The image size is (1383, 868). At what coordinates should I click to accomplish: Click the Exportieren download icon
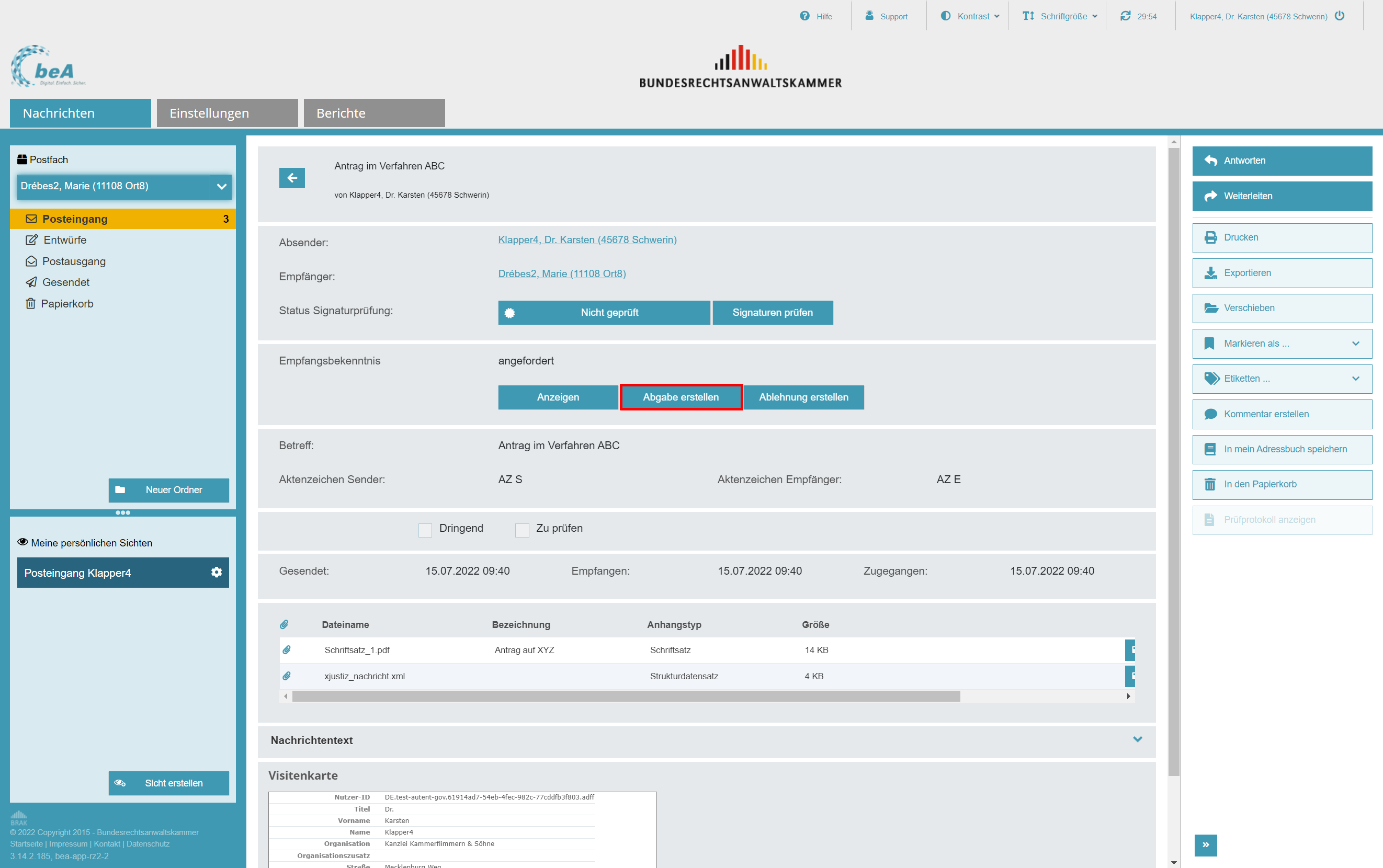click(x=1210, y=273)
